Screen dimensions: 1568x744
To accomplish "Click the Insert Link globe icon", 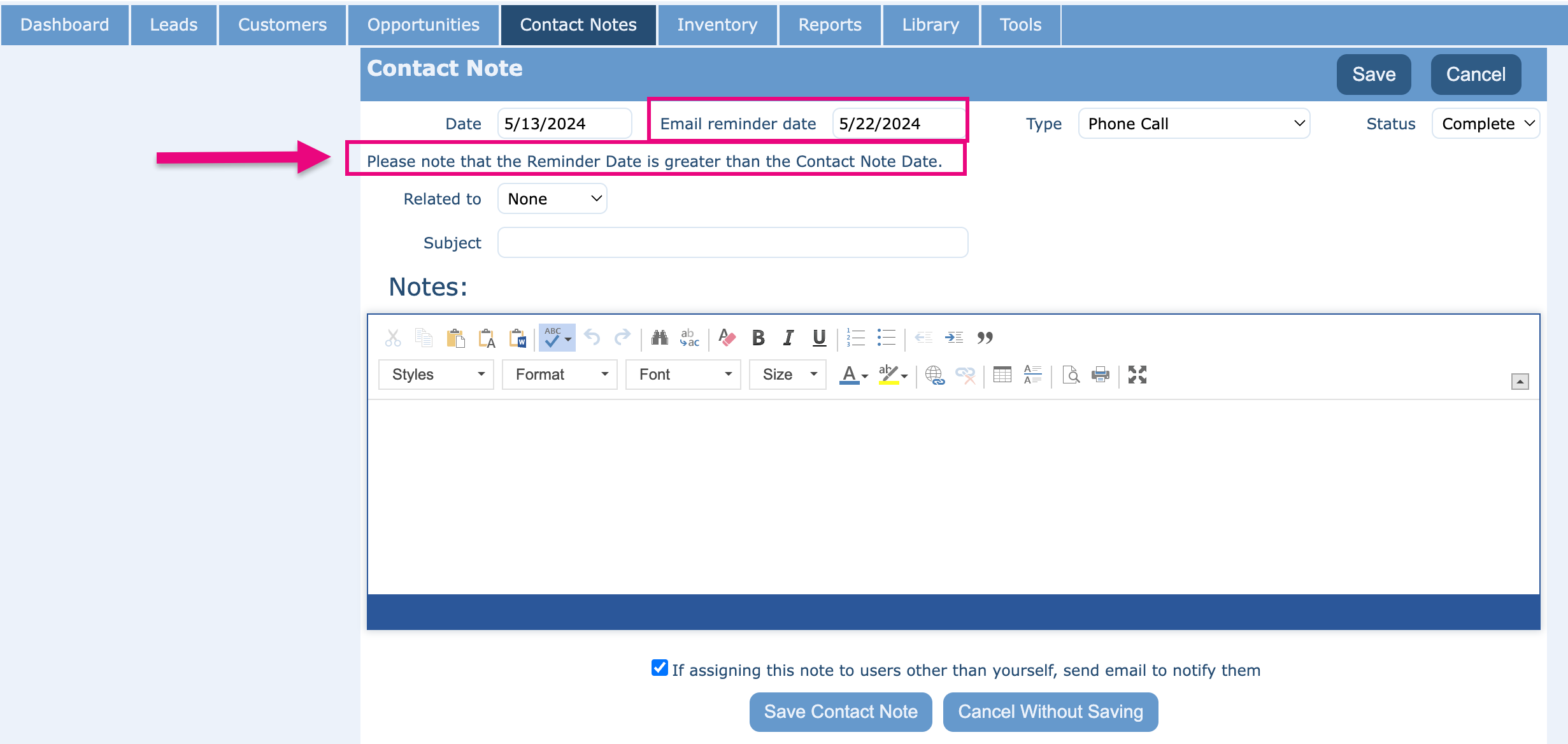I will click(x=934, y=375).
